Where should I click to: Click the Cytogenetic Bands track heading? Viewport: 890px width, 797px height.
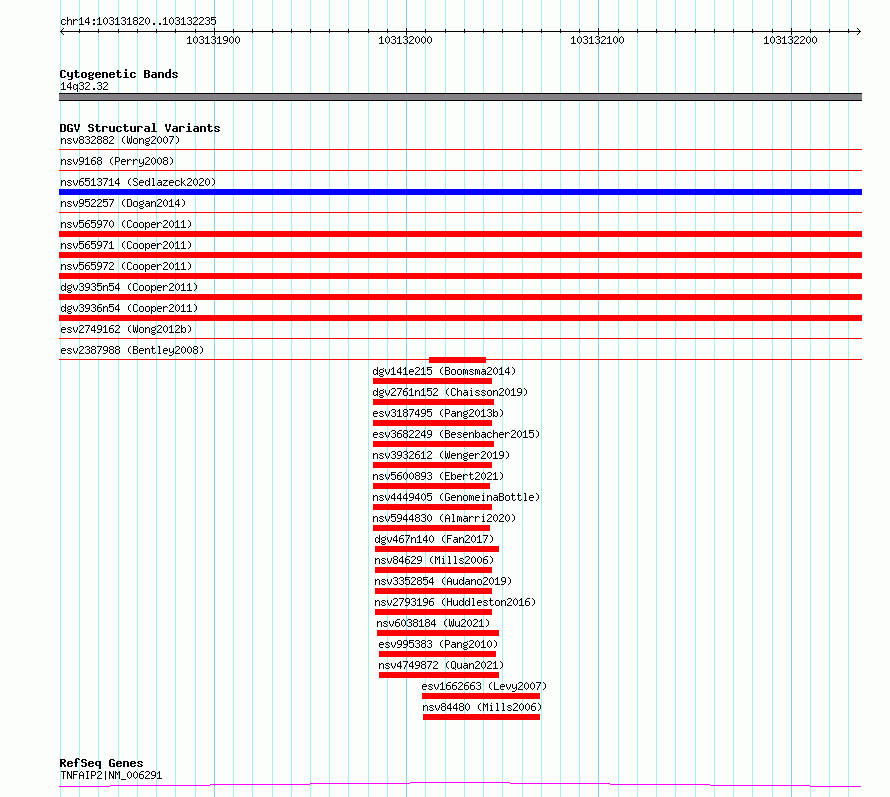[119, 74]
